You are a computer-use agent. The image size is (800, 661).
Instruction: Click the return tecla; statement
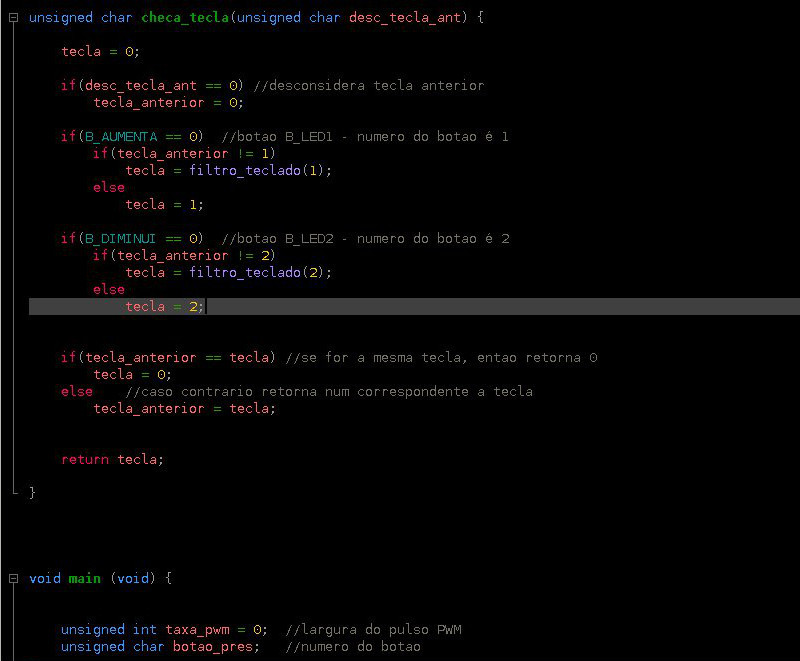pos(110,459)
